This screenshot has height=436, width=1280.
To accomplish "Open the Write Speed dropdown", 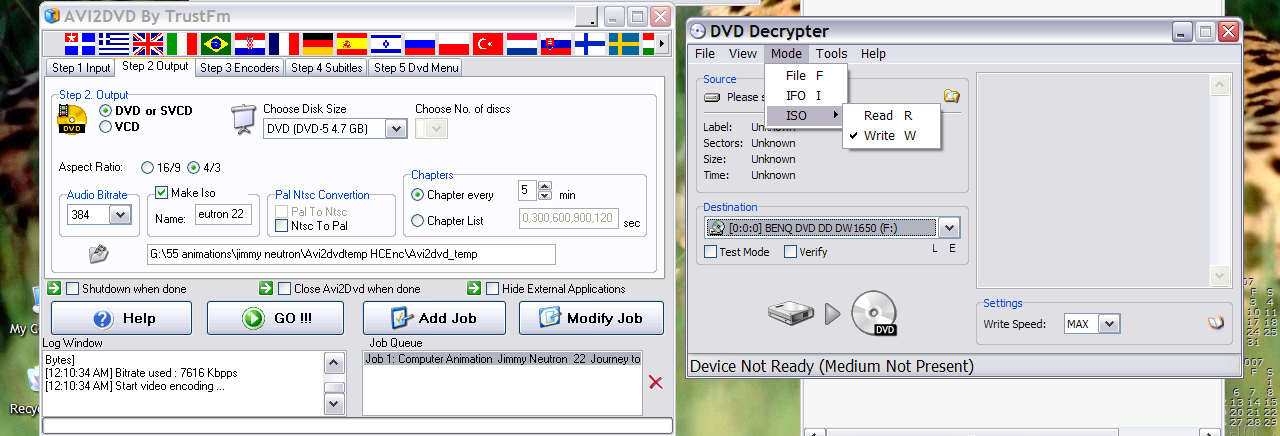I will [x=1110, y=324].
